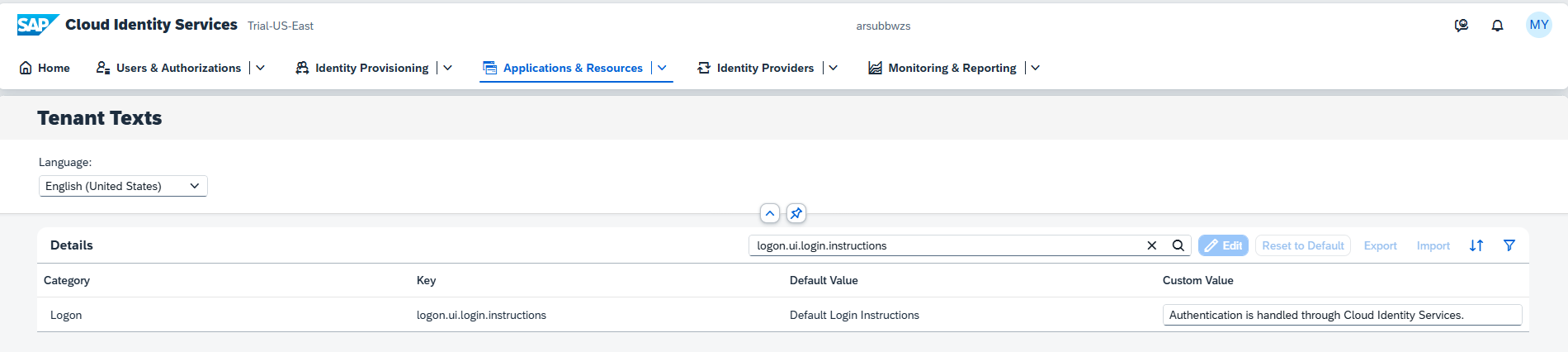Click the Export button

coord(1380,245)
